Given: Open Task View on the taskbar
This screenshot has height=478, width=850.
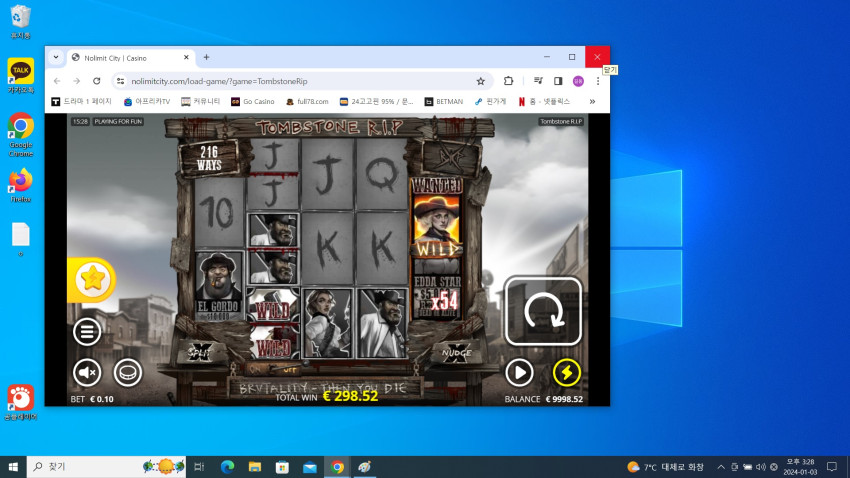Looking at the screenshot, I should tap(199, 467).
